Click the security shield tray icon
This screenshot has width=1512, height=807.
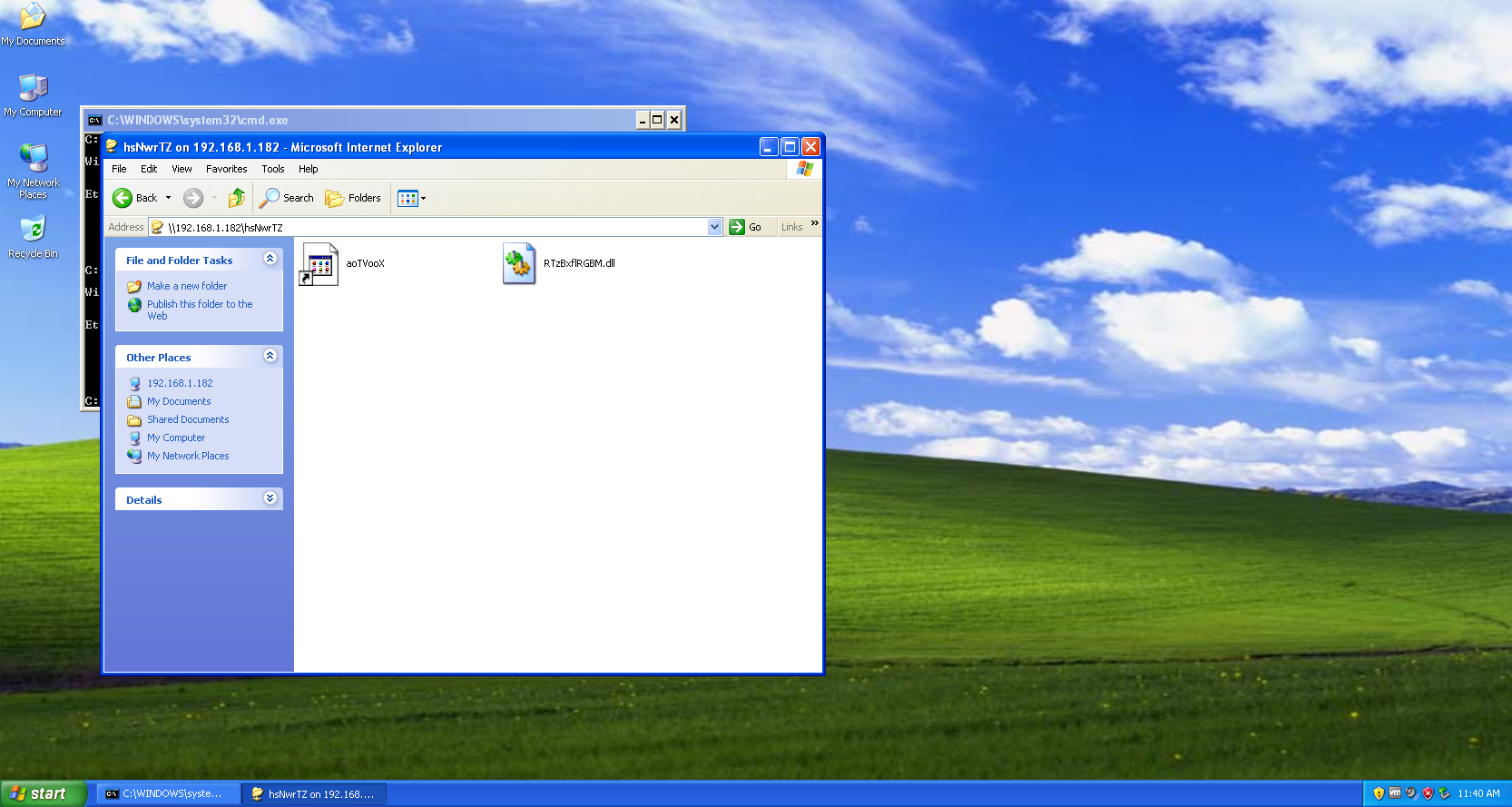1379,793
